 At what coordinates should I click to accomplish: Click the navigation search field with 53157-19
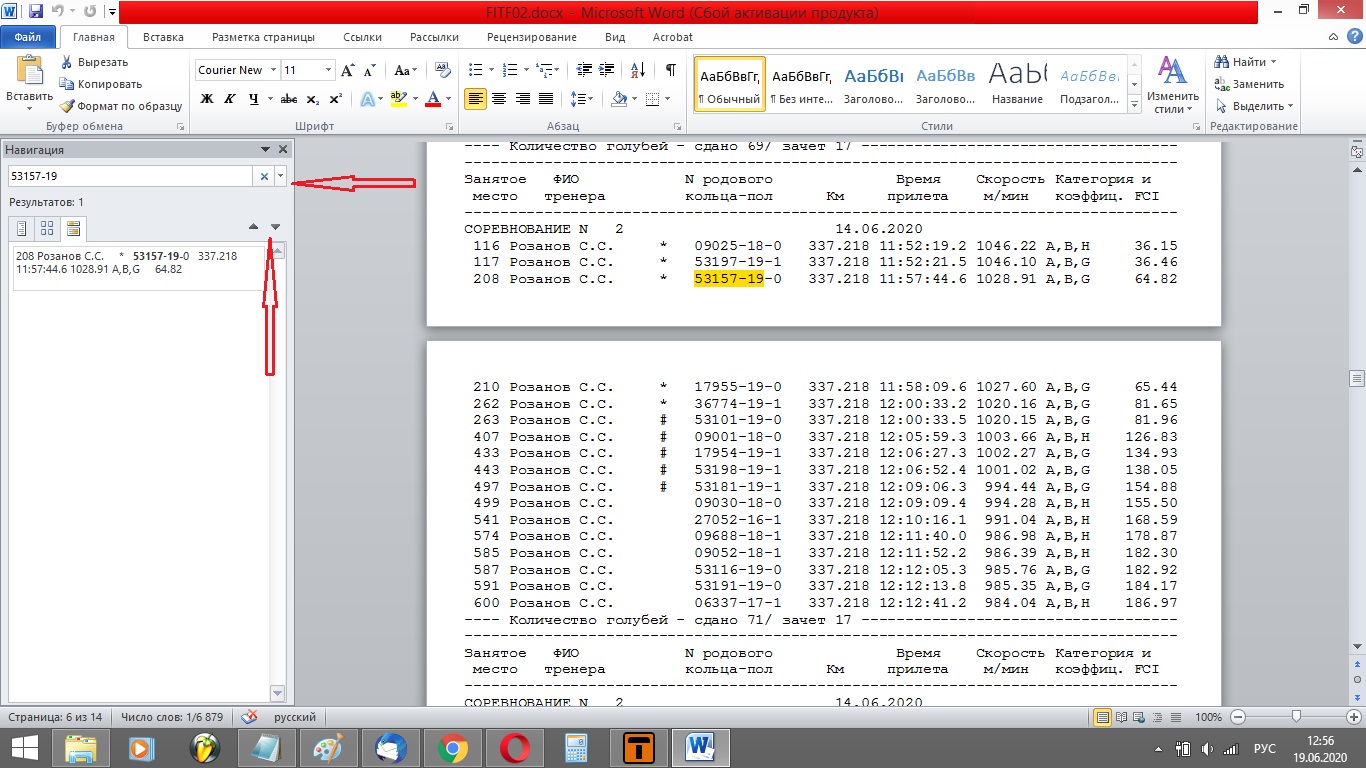129,176
